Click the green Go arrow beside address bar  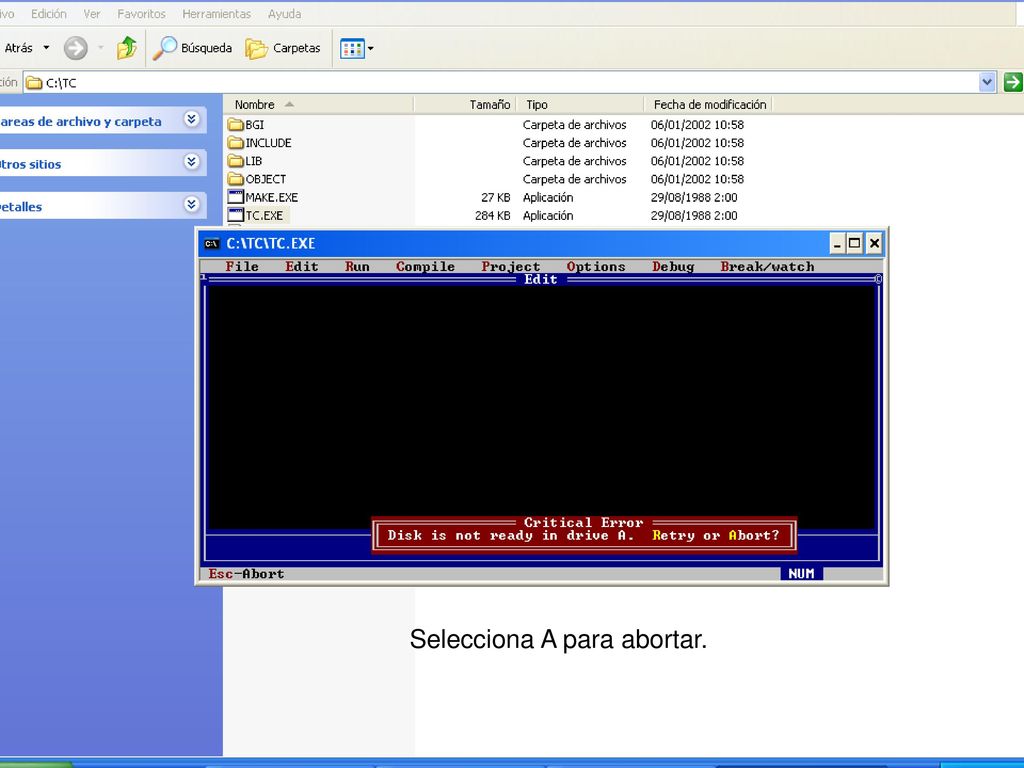click(x=1013, y=82)
